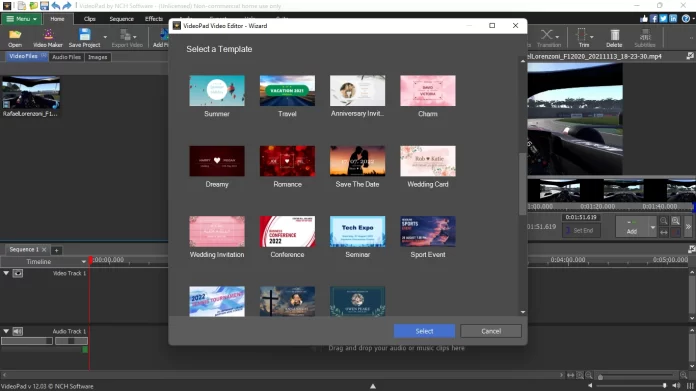This screenshot has height=391, width=696.
Task: Click Cancel in the Wizard dialog
Action: (x=491, y=331)
